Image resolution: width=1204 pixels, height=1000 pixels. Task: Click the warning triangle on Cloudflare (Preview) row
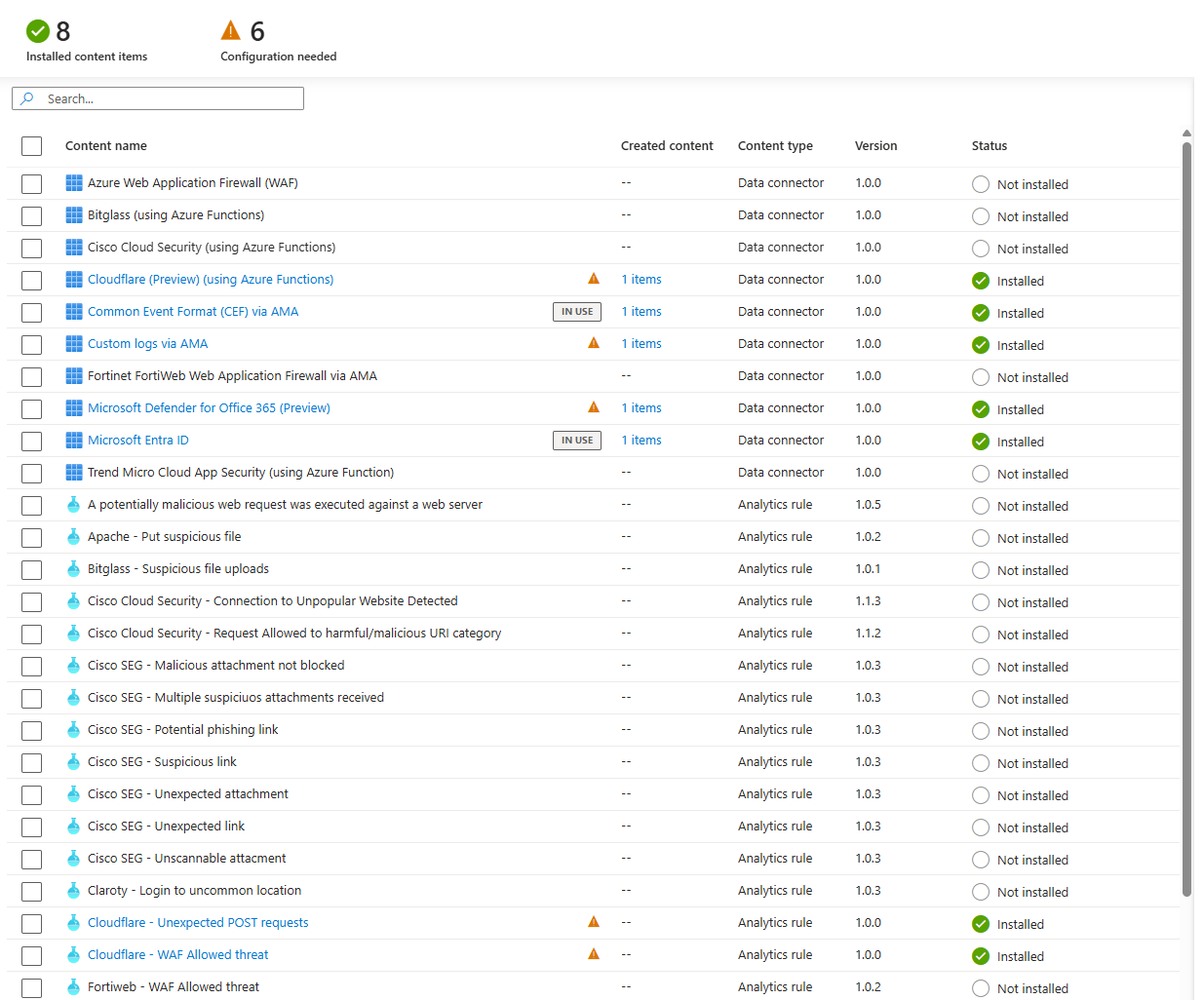click(x=594, y=279)
